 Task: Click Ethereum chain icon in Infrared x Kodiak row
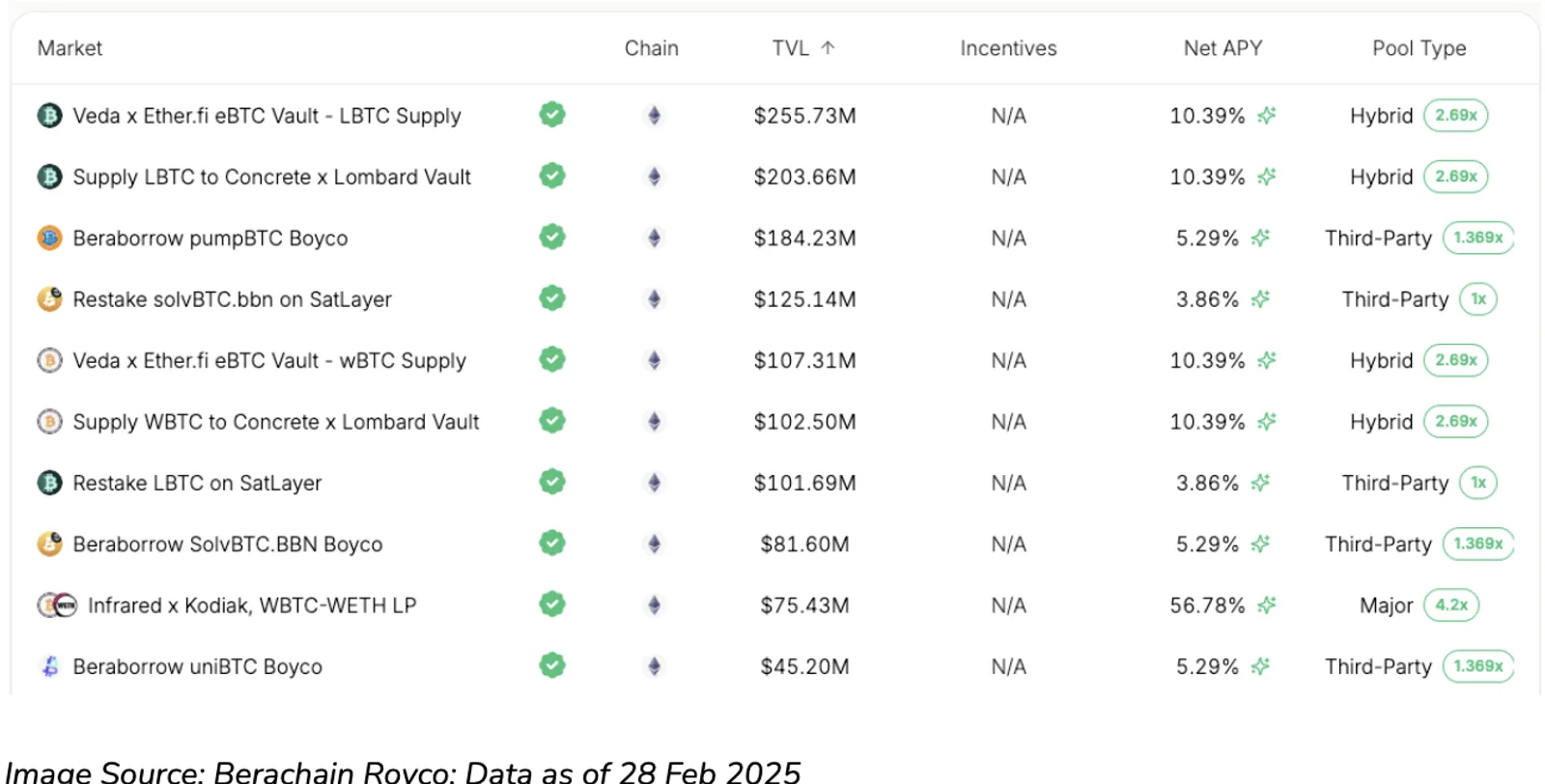[654, 605]
